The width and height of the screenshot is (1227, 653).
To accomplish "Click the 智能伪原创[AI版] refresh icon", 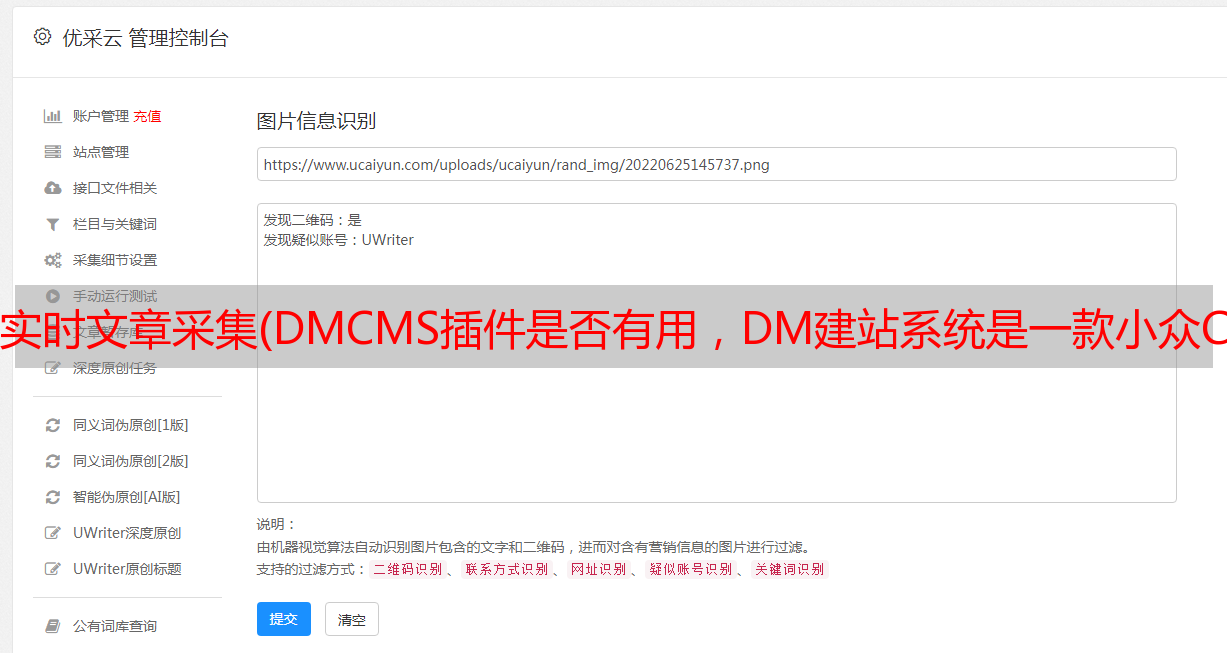I will [53, 497].
